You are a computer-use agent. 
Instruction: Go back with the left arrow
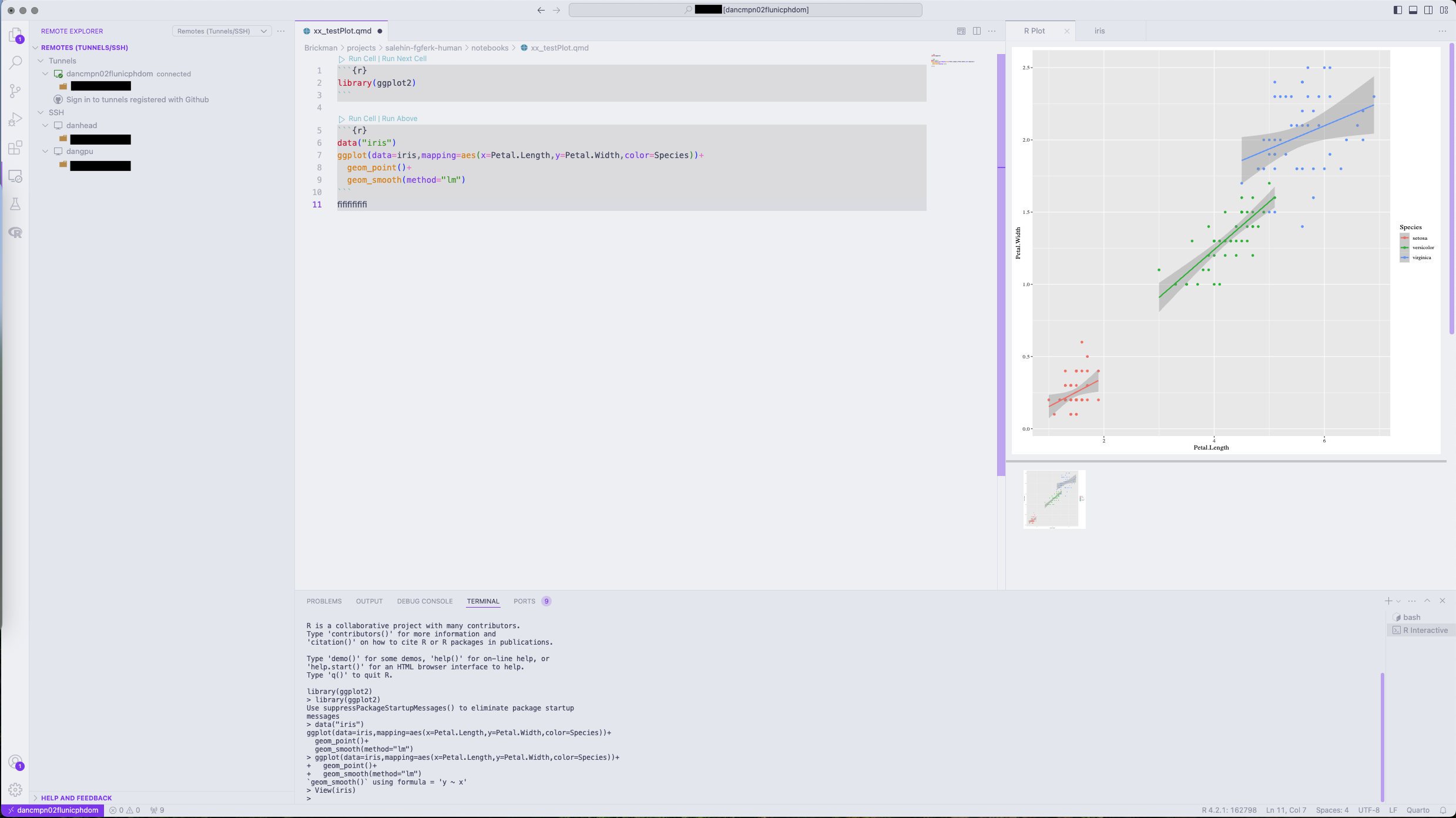(x=541, y=10)
